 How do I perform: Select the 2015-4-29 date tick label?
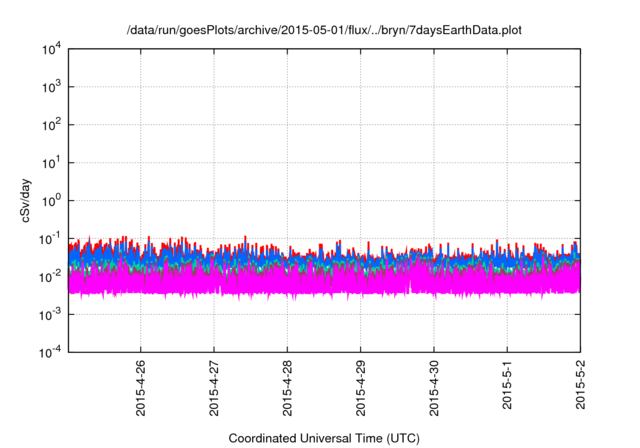(360, 388)
